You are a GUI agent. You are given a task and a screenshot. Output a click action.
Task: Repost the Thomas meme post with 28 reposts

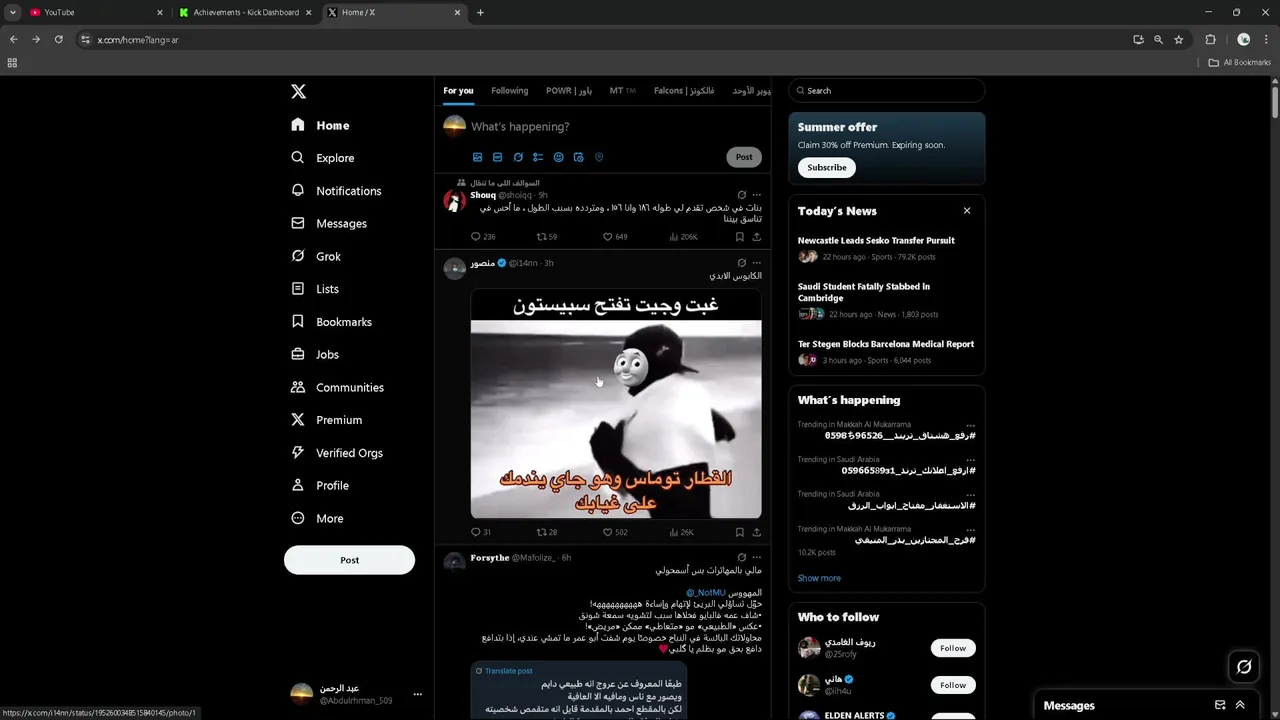click(x=547, y=532)
